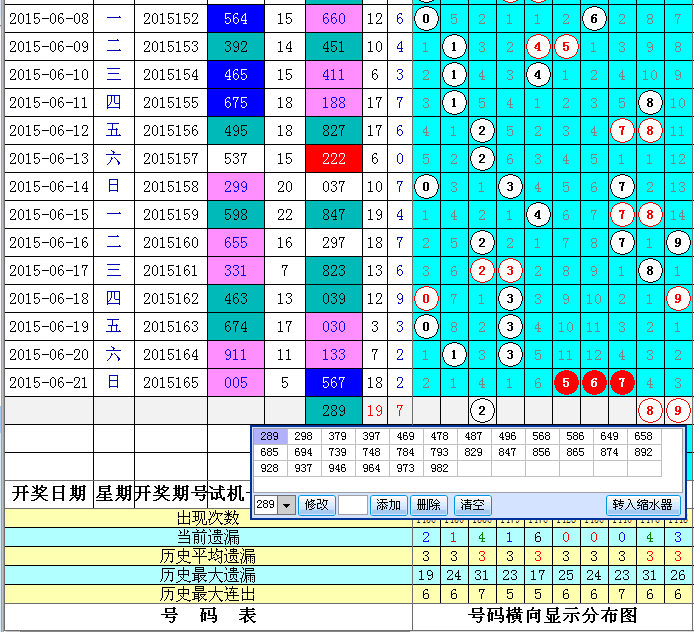Select number 658 in the popup list
Viewport: 694px width, 632px height.
click(x=644, y=436)
